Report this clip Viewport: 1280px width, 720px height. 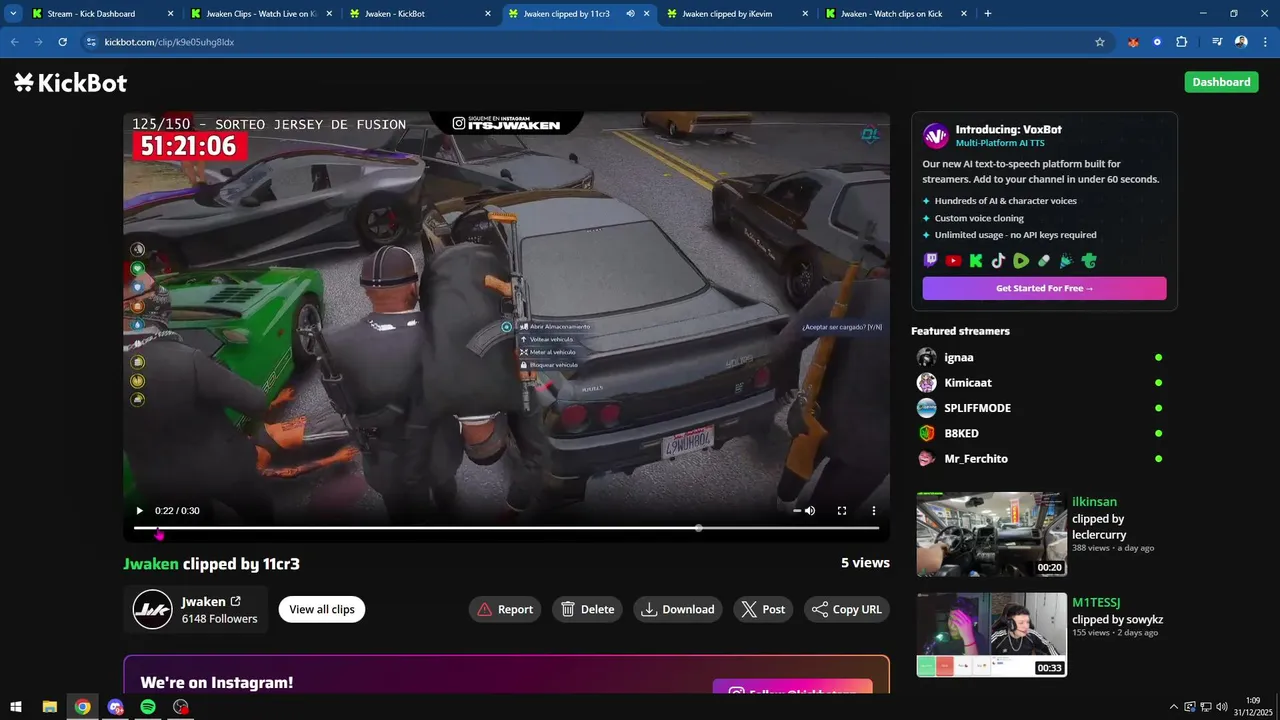[x=505, y=609]
